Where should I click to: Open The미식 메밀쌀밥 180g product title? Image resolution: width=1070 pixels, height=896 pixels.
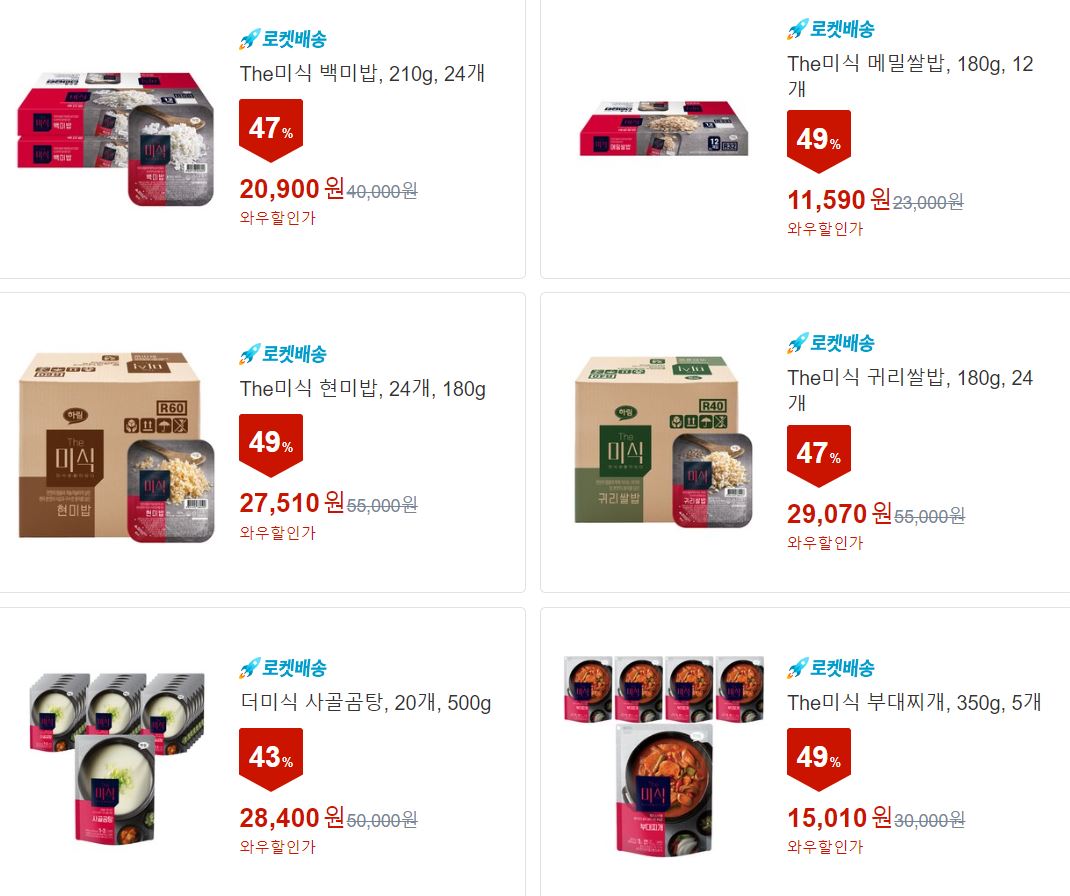[910, 76]
